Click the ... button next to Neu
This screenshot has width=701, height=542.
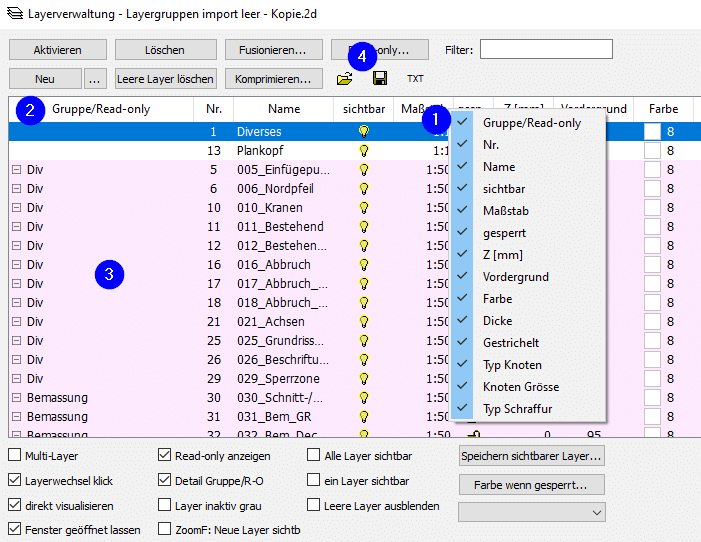coord(94,79)
